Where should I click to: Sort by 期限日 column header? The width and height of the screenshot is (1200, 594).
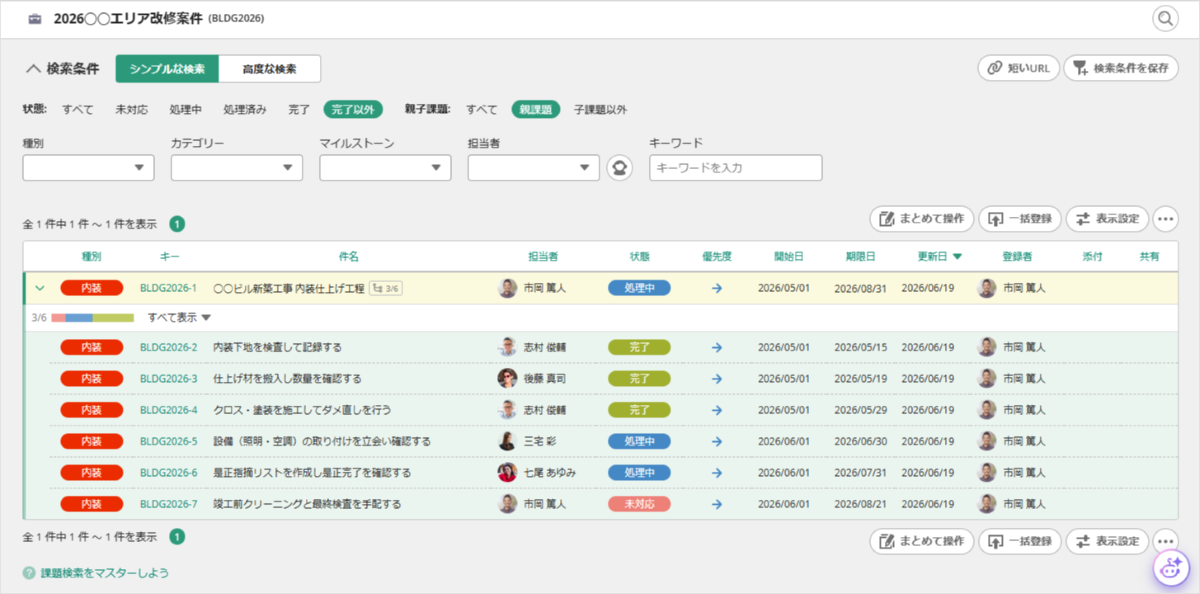[860, 257]
